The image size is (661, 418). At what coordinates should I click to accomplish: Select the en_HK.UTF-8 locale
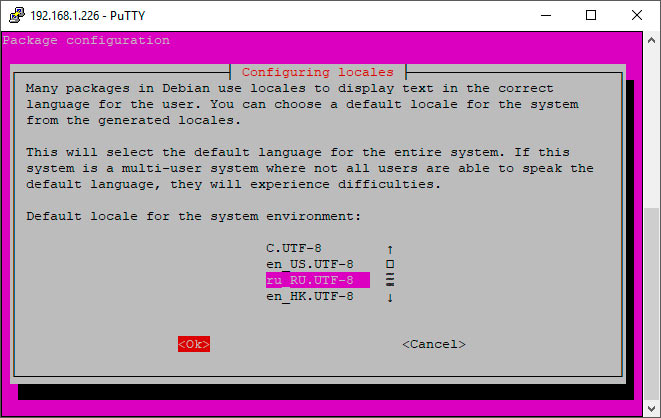tap(310, 296)
